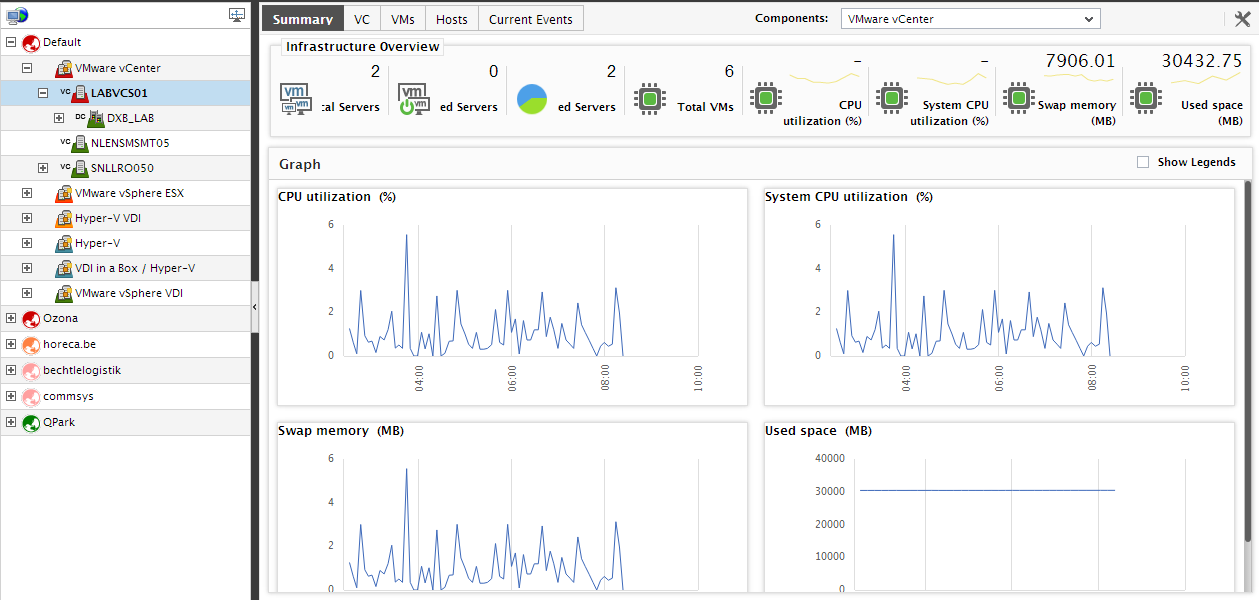Collapse the VMware vCenter node
The image size is (1259, 600).
27,69
